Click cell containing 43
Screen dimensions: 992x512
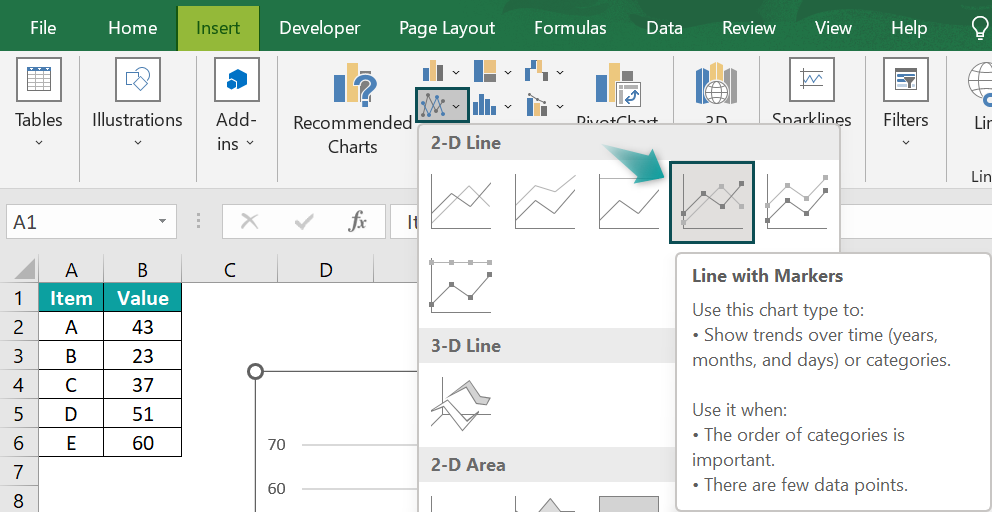142,327
